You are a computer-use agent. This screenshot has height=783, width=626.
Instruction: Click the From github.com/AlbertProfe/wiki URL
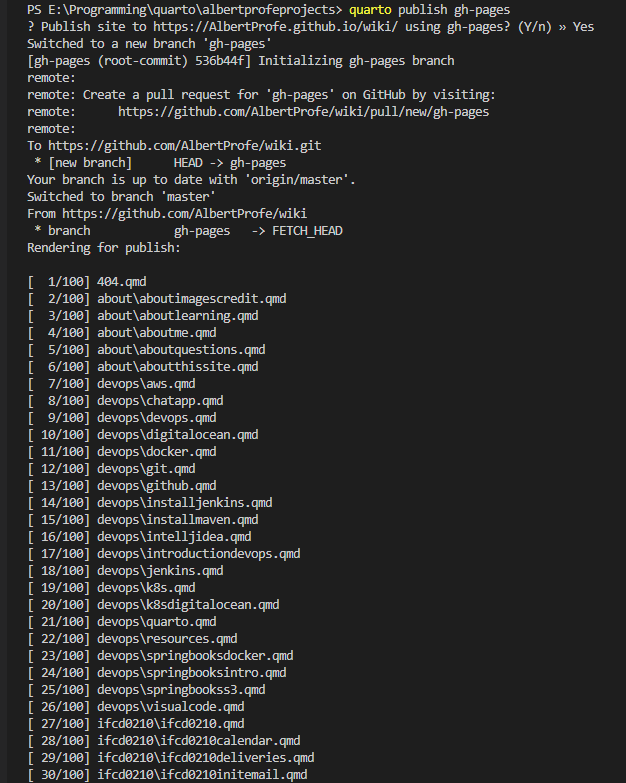pos(185,214)
